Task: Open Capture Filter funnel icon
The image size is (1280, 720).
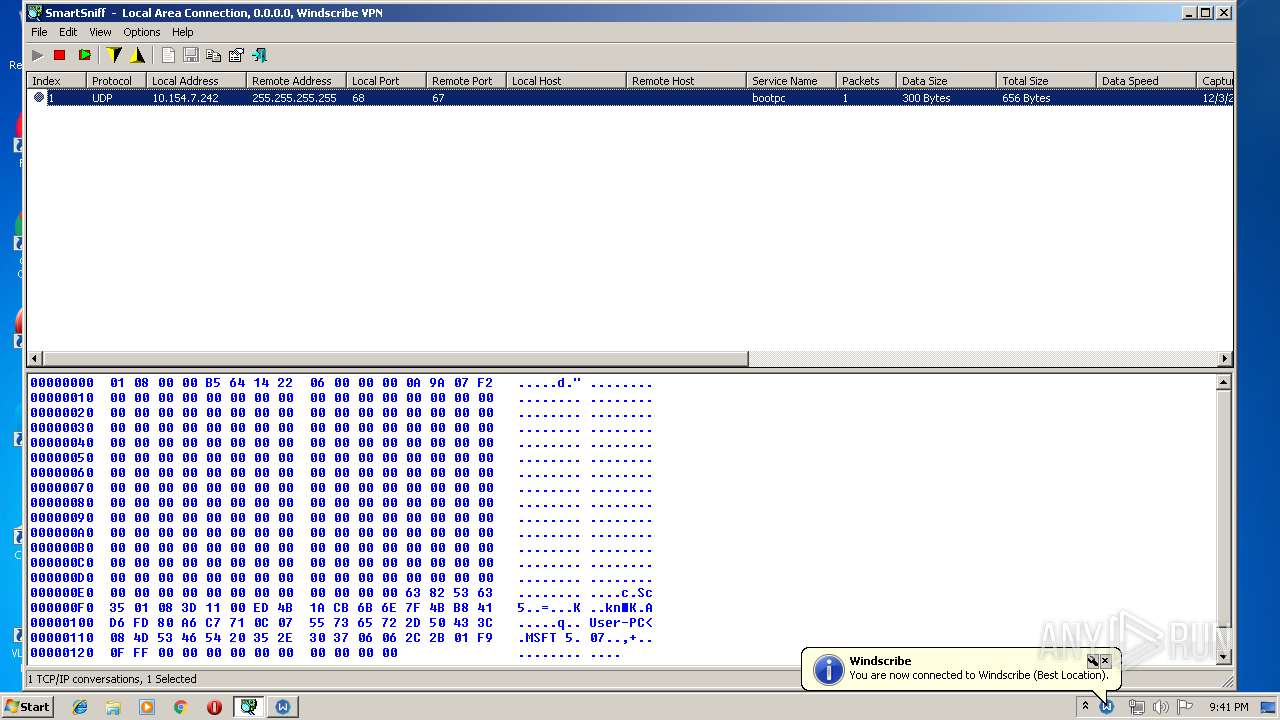Action: click(114, 56)
